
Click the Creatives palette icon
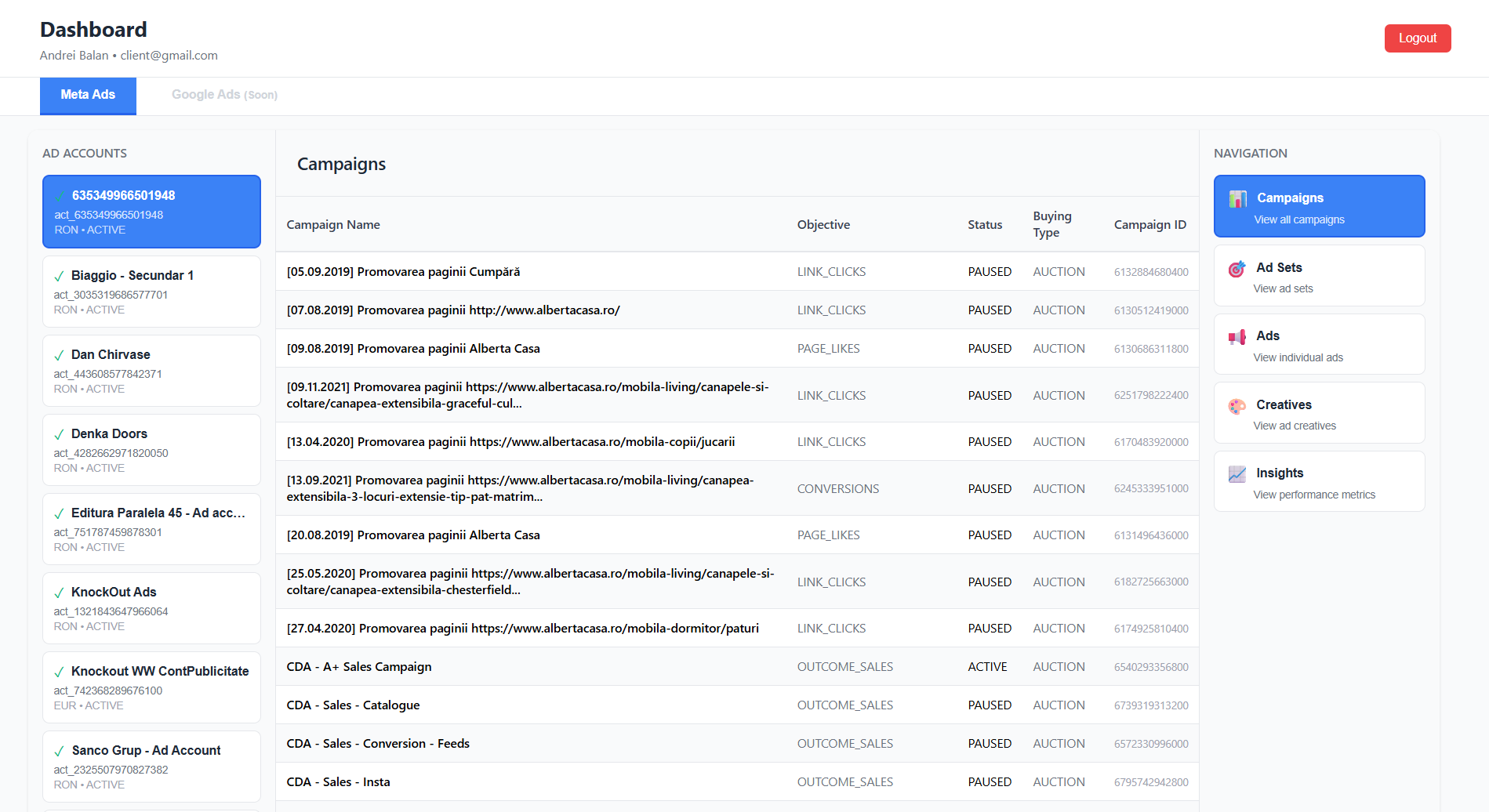point(1237,406)
